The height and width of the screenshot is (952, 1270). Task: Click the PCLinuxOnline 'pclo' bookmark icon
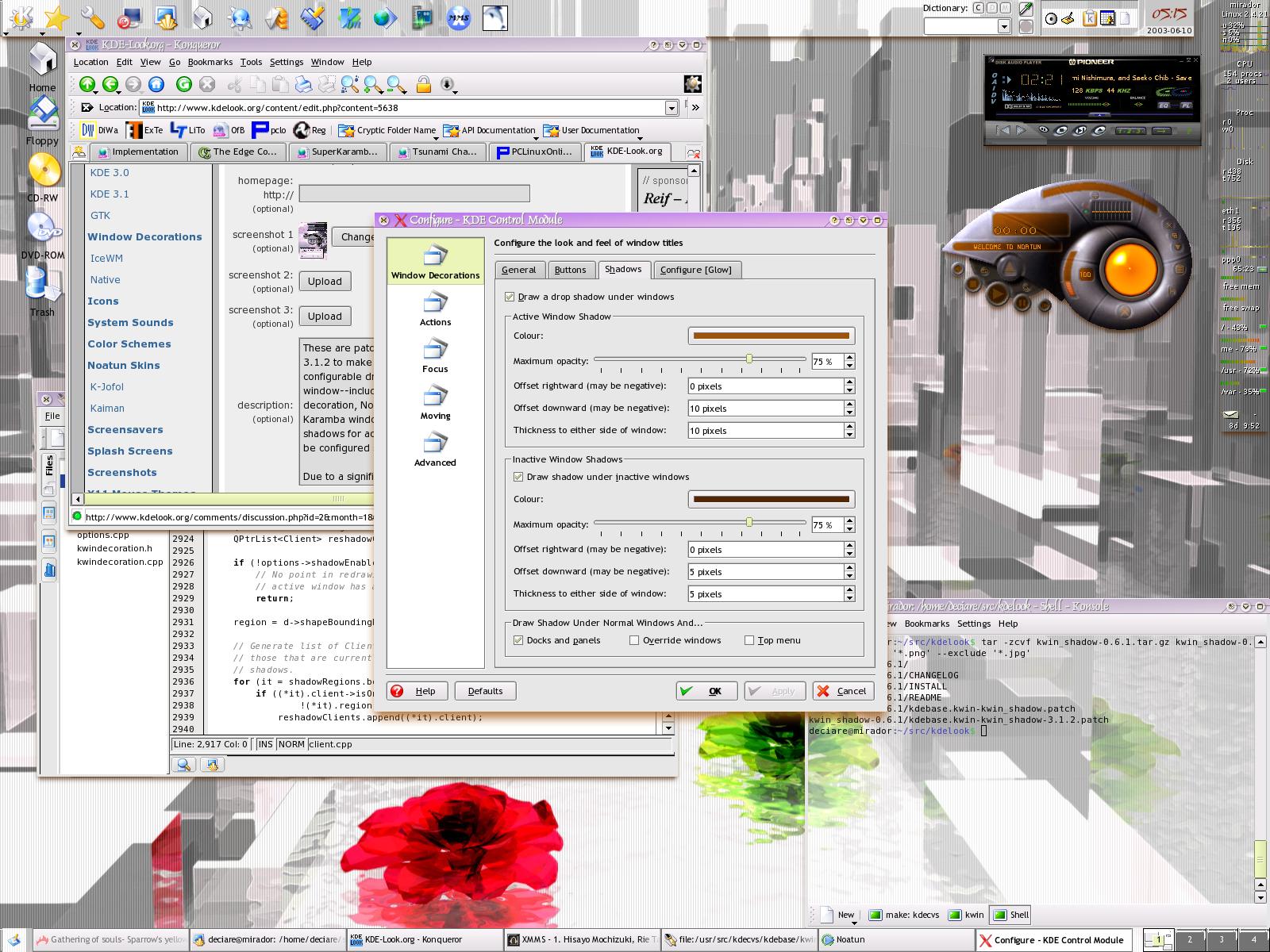click(x=269, y=130)
